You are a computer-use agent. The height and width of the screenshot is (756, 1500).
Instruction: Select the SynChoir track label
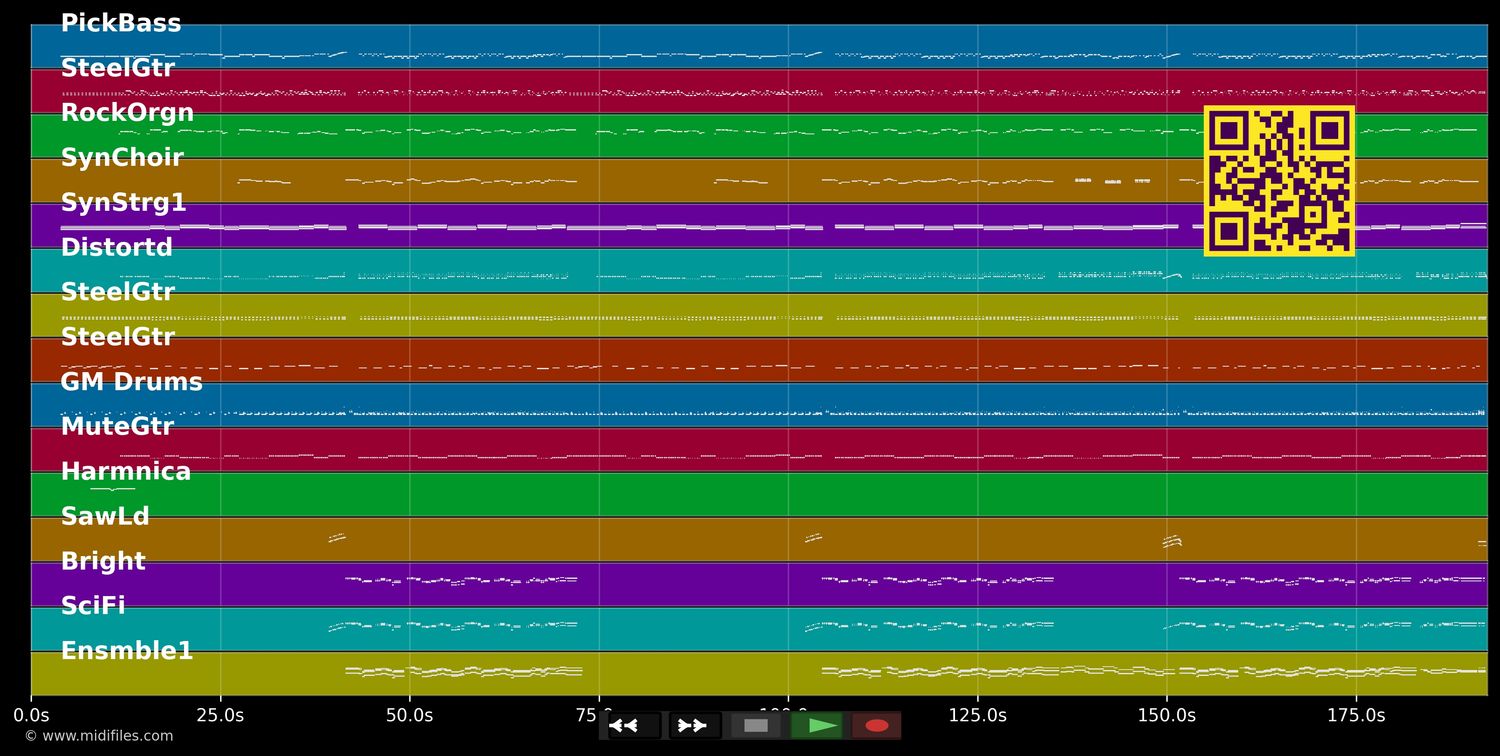click(122, 158)
